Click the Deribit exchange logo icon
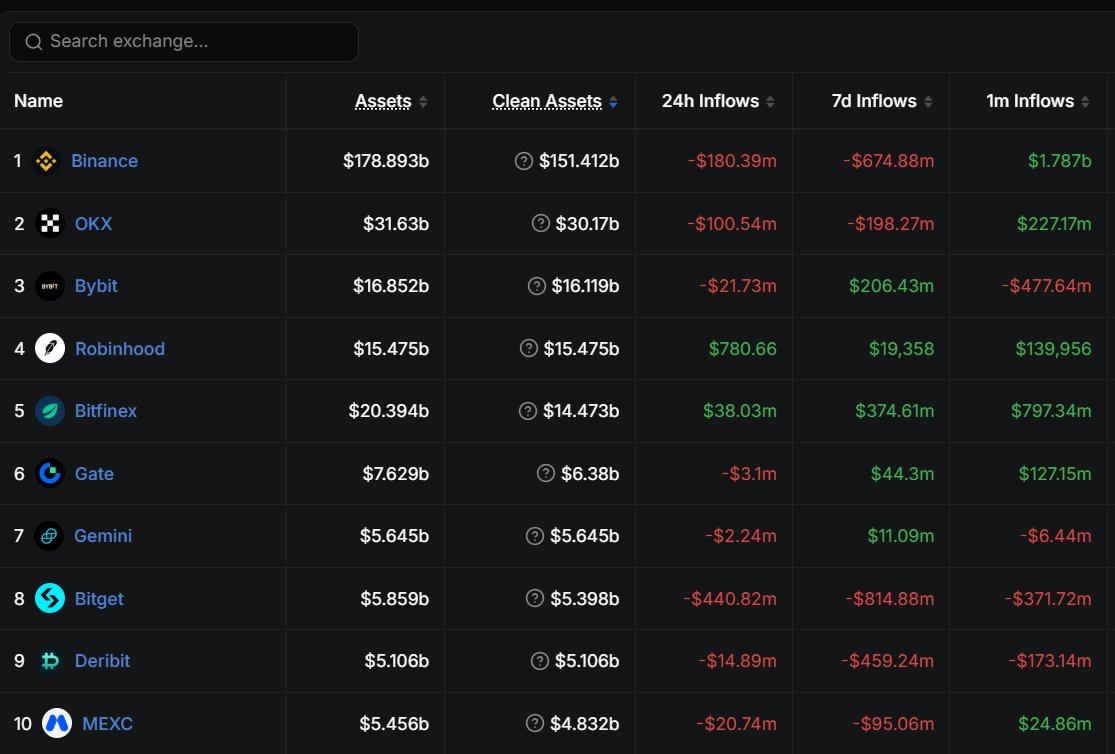Viewport: 1115px width, 754px height. (50, 661)
